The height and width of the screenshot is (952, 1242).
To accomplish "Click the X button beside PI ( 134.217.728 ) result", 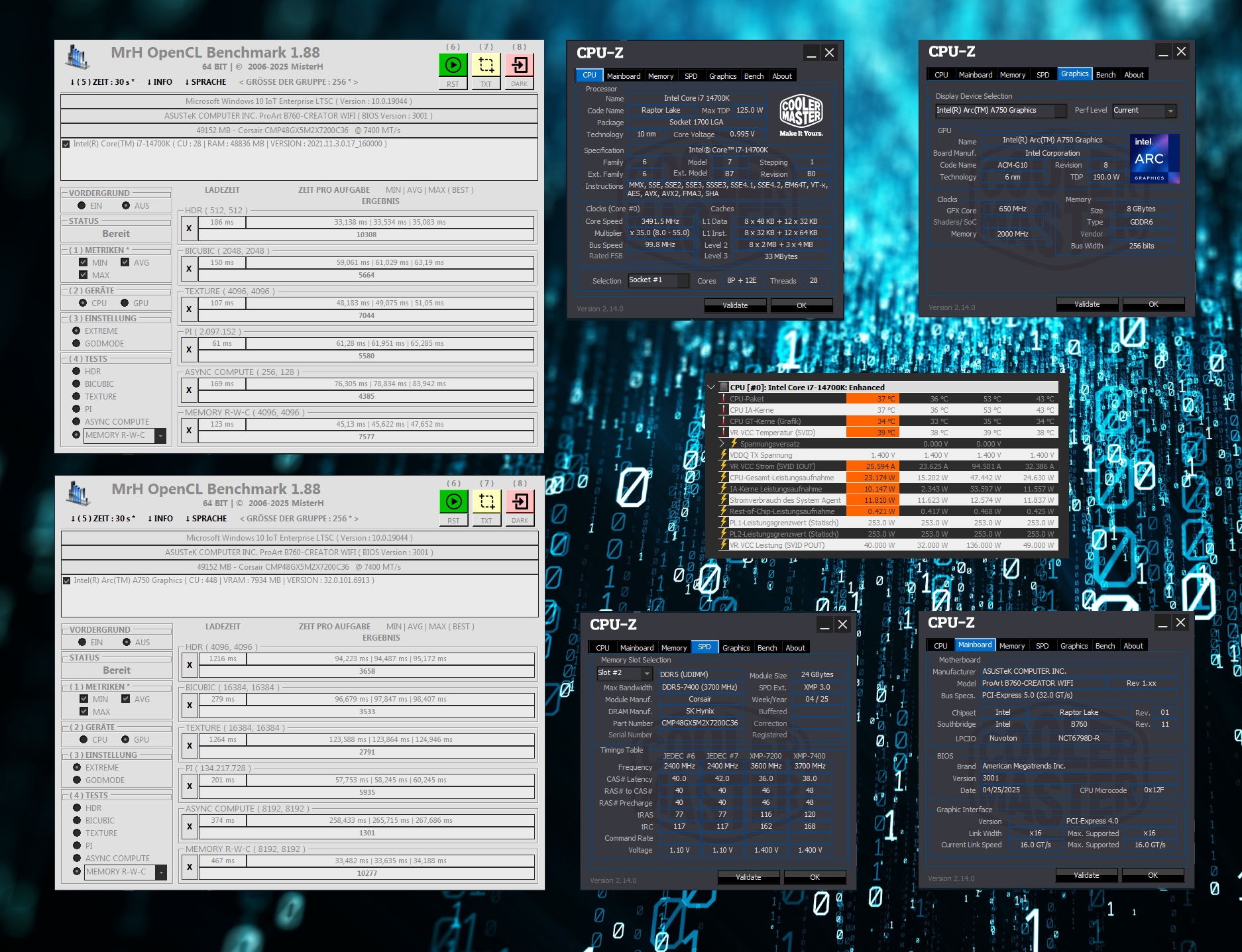I will [x=190, y=786].
